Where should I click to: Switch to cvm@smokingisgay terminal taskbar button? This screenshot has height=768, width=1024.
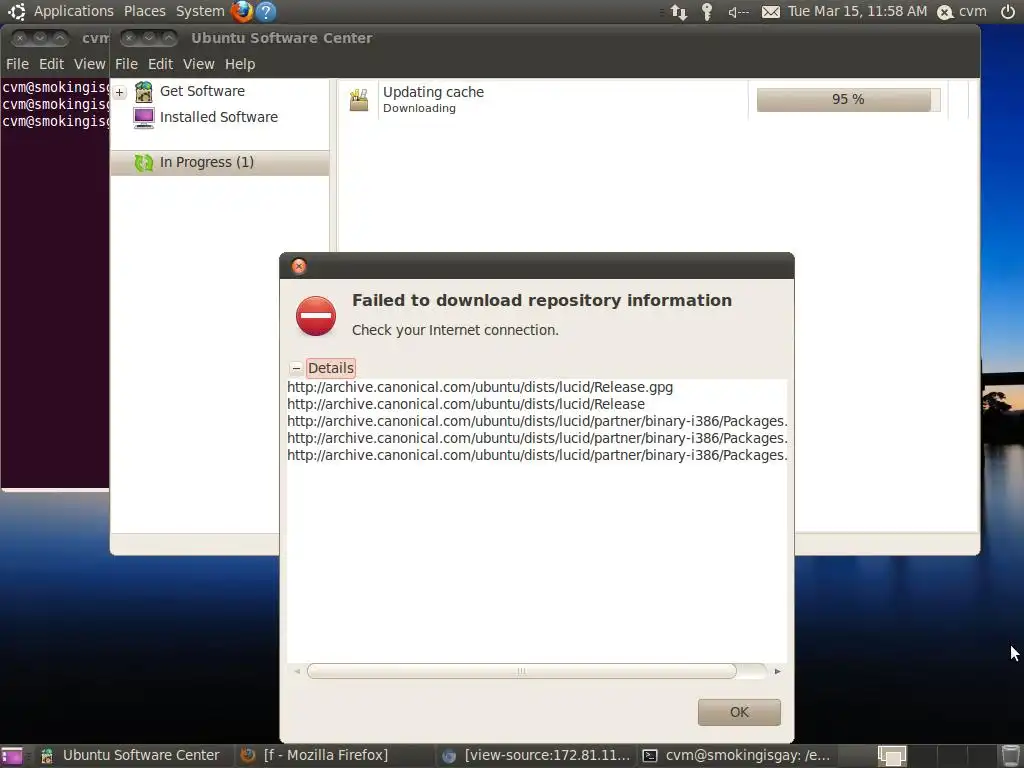point(737,756)
